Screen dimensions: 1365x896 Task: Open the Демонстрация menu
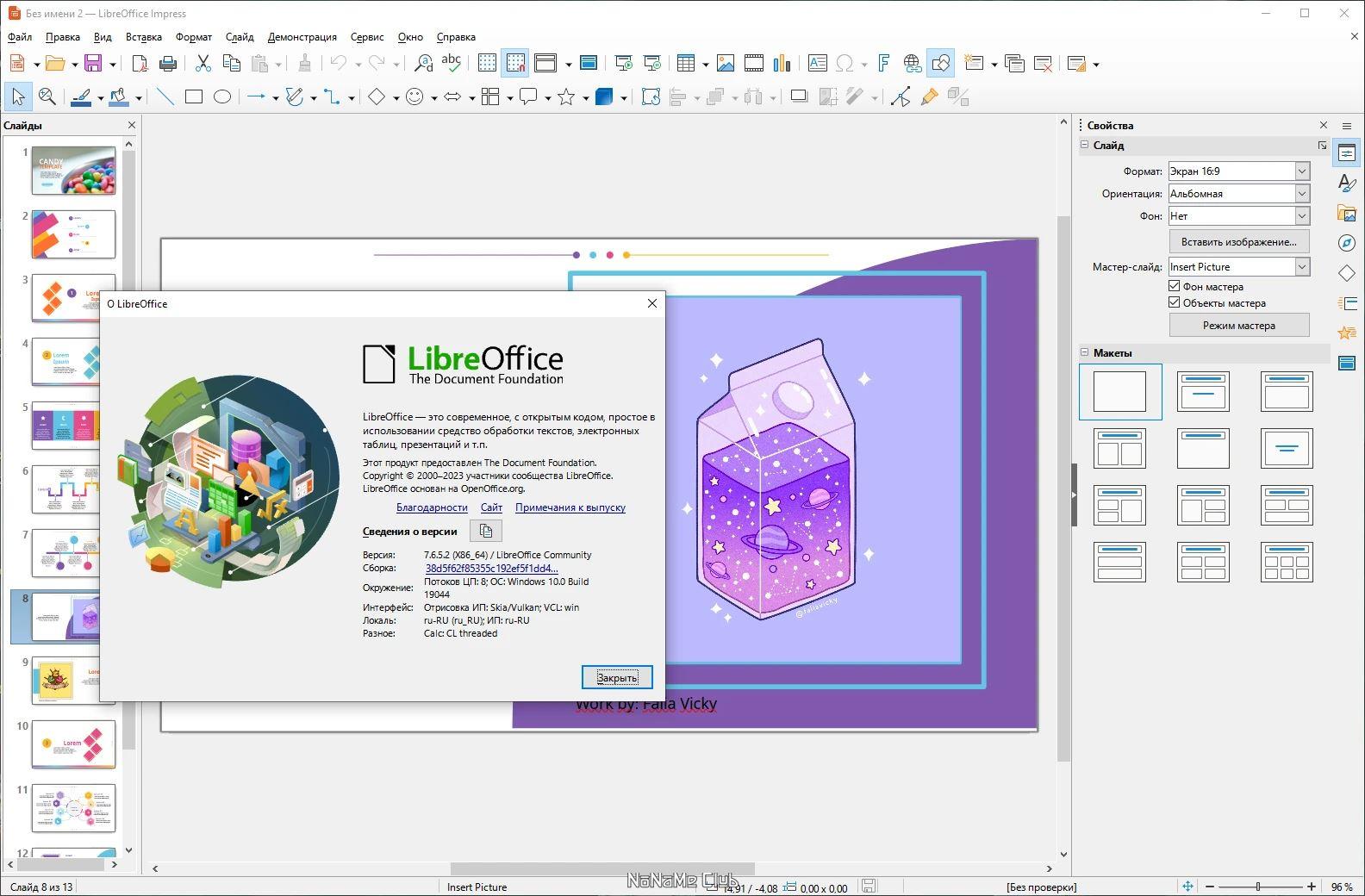click(x=302, y=37)
